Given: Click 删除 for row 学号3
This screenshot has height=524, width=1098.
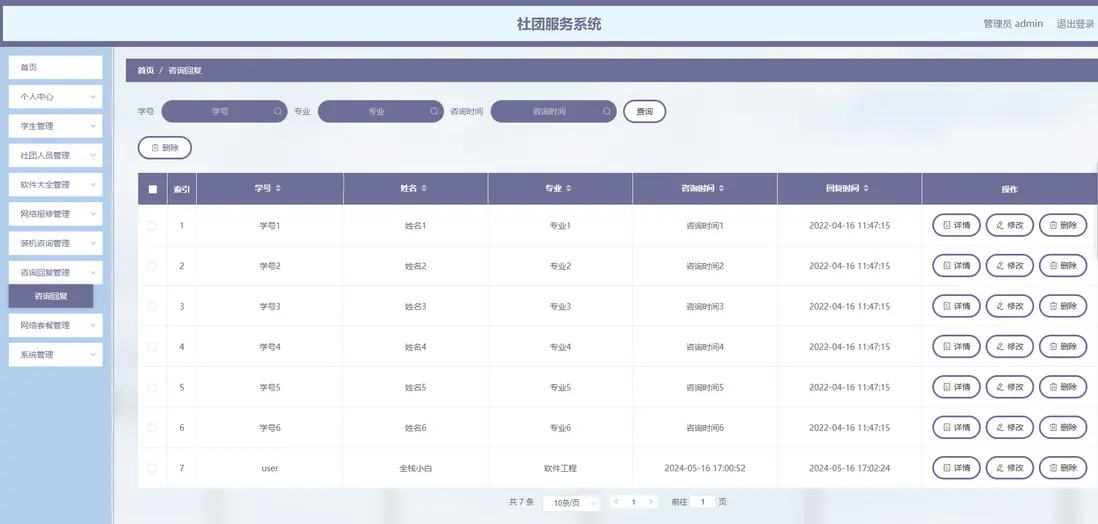Looking at the screenshot, I should click(x=1063, y=306).
